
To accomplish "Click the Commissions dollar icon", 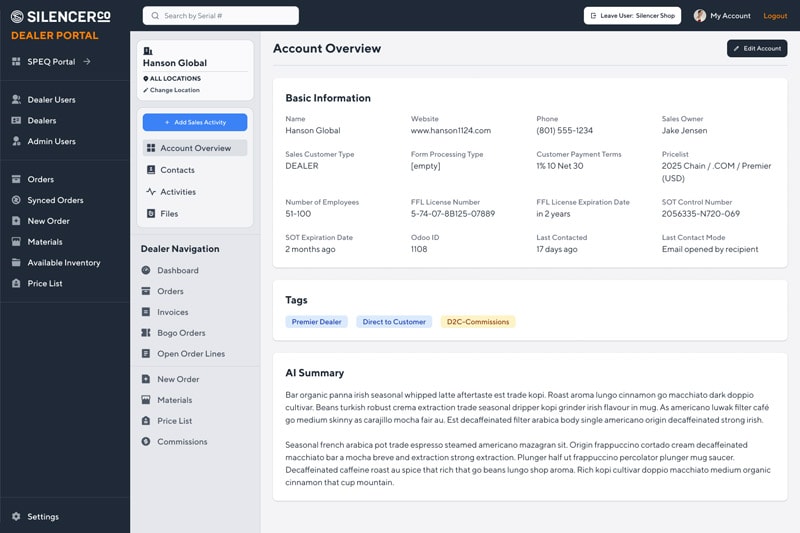I will coord(146,442).
